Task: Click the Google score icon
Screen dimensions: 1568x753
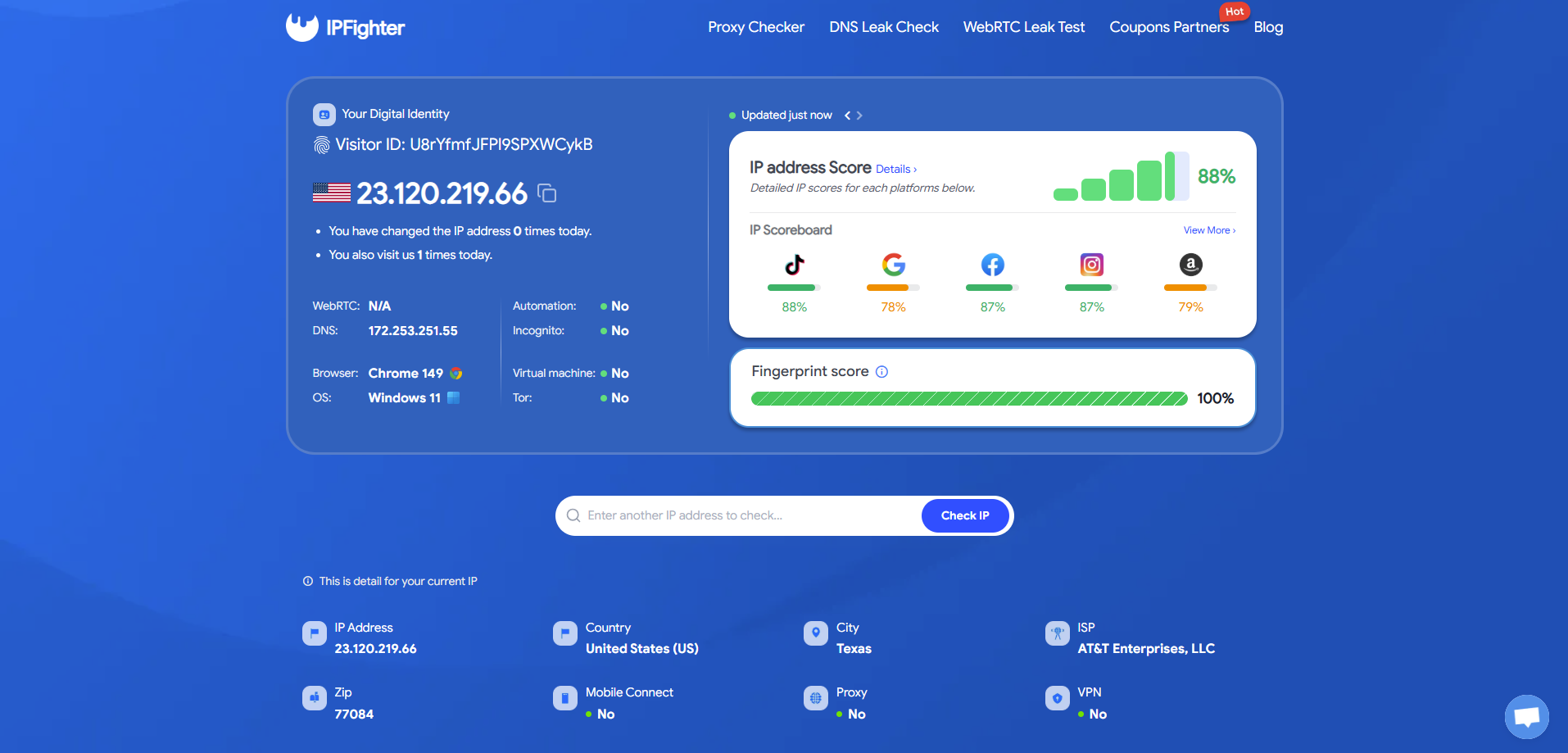Action: click(x=893, y=265)
